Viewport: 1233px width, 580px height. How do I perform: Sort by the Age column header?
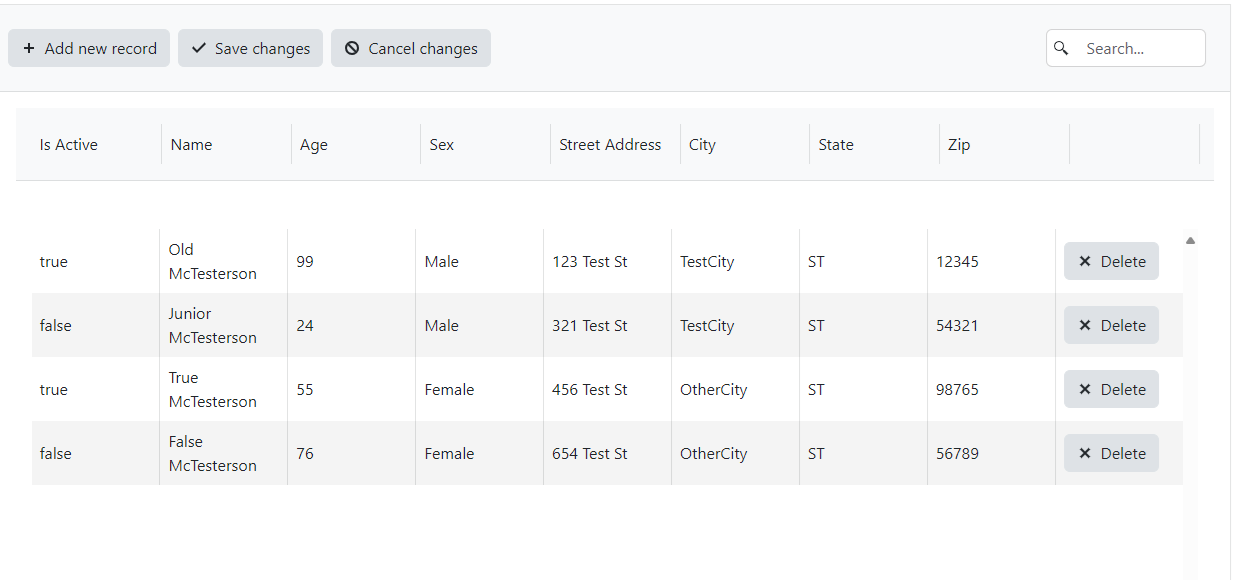point(314,144)
